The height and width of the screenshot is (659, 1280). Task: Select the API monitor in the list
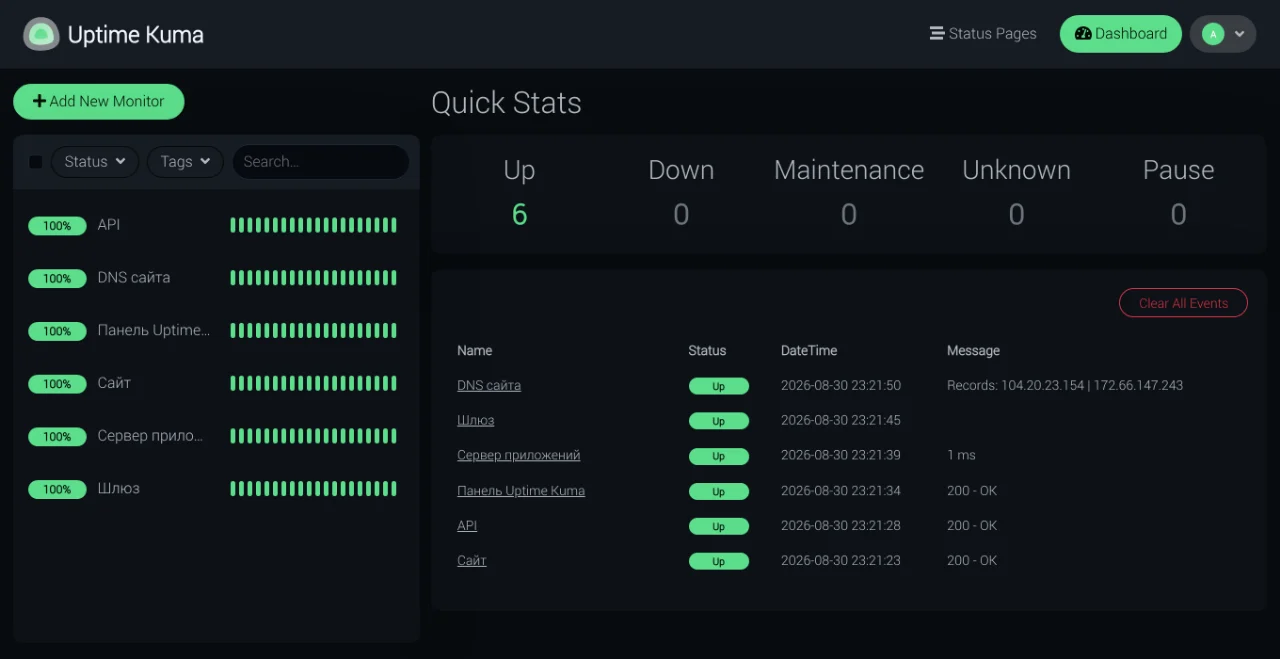coord(216,225)
